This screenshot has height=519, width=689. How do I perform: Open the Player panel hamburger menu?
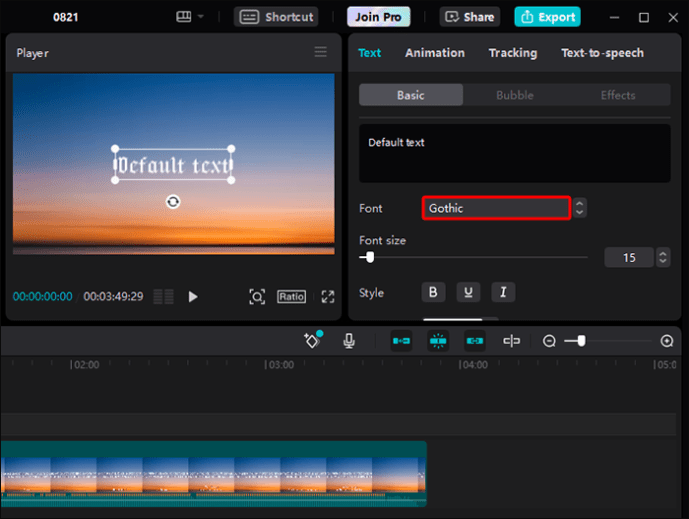point(320,52)
